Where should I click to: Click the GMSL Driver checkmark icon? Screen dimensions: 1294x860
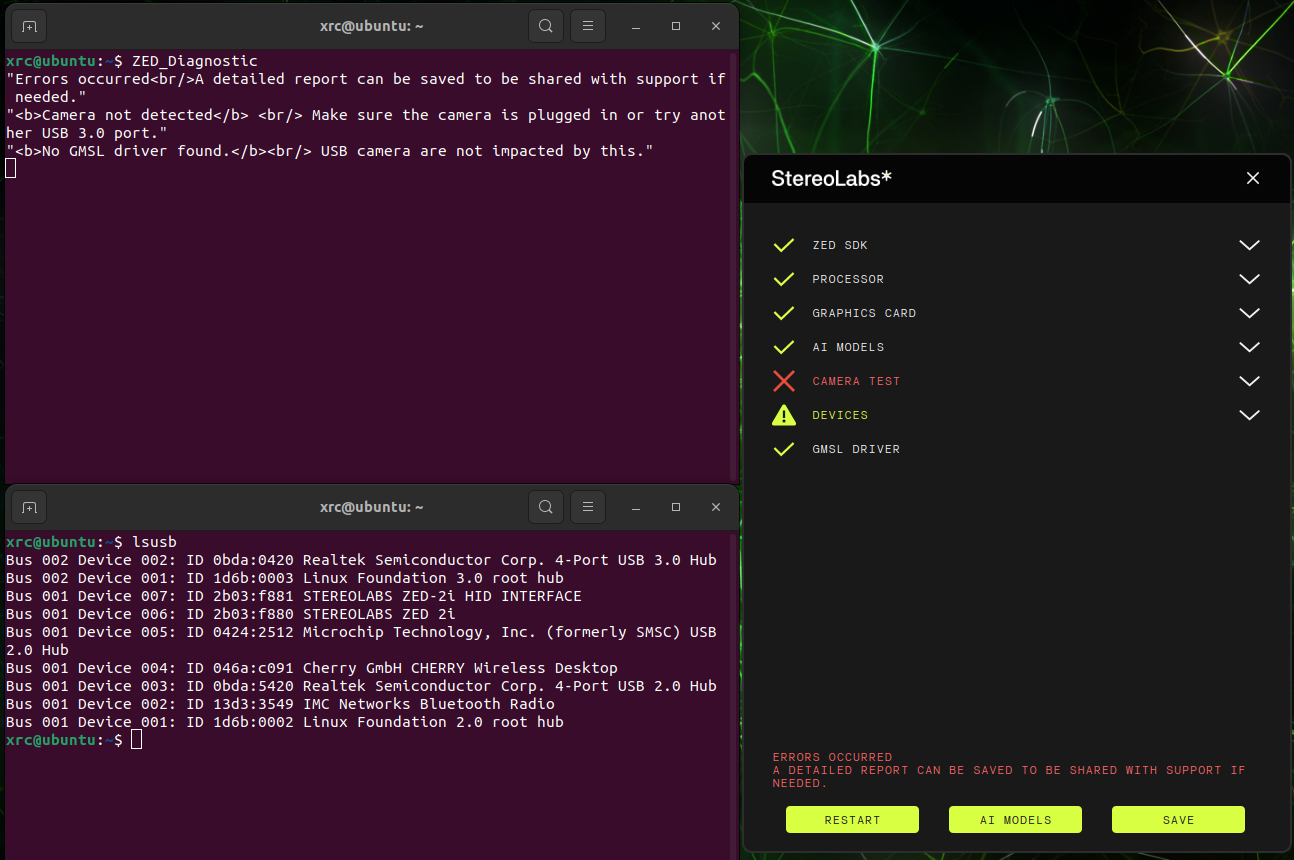[784, 449]
